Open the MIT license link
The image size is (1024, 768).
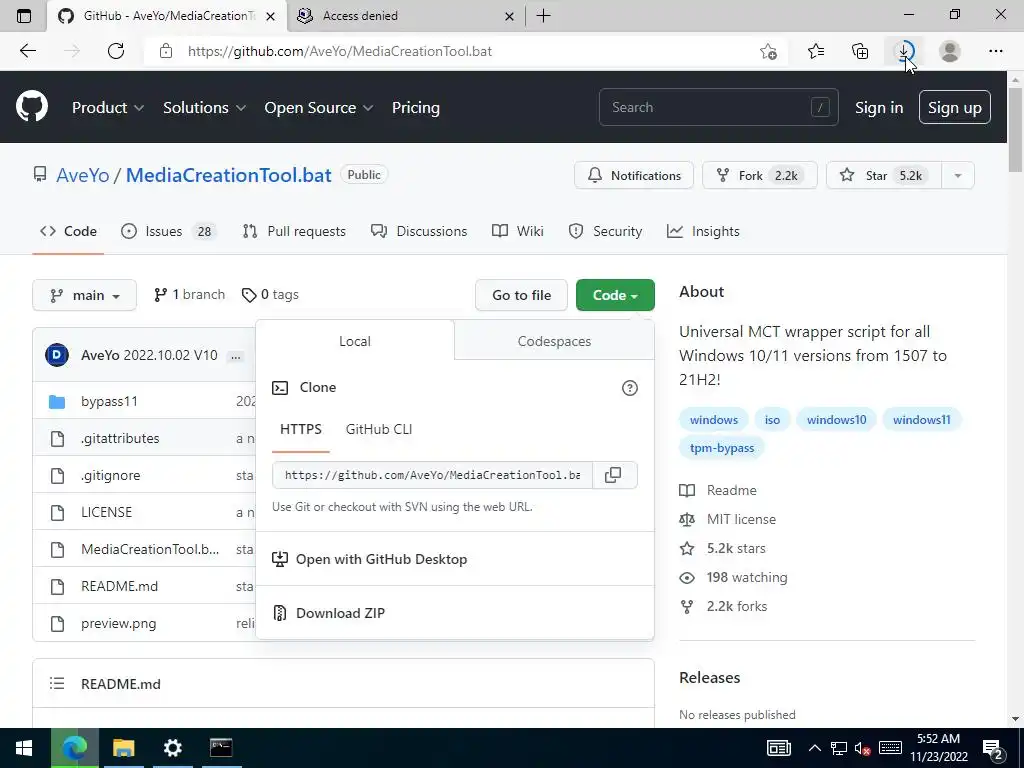[x=741, y=519]
